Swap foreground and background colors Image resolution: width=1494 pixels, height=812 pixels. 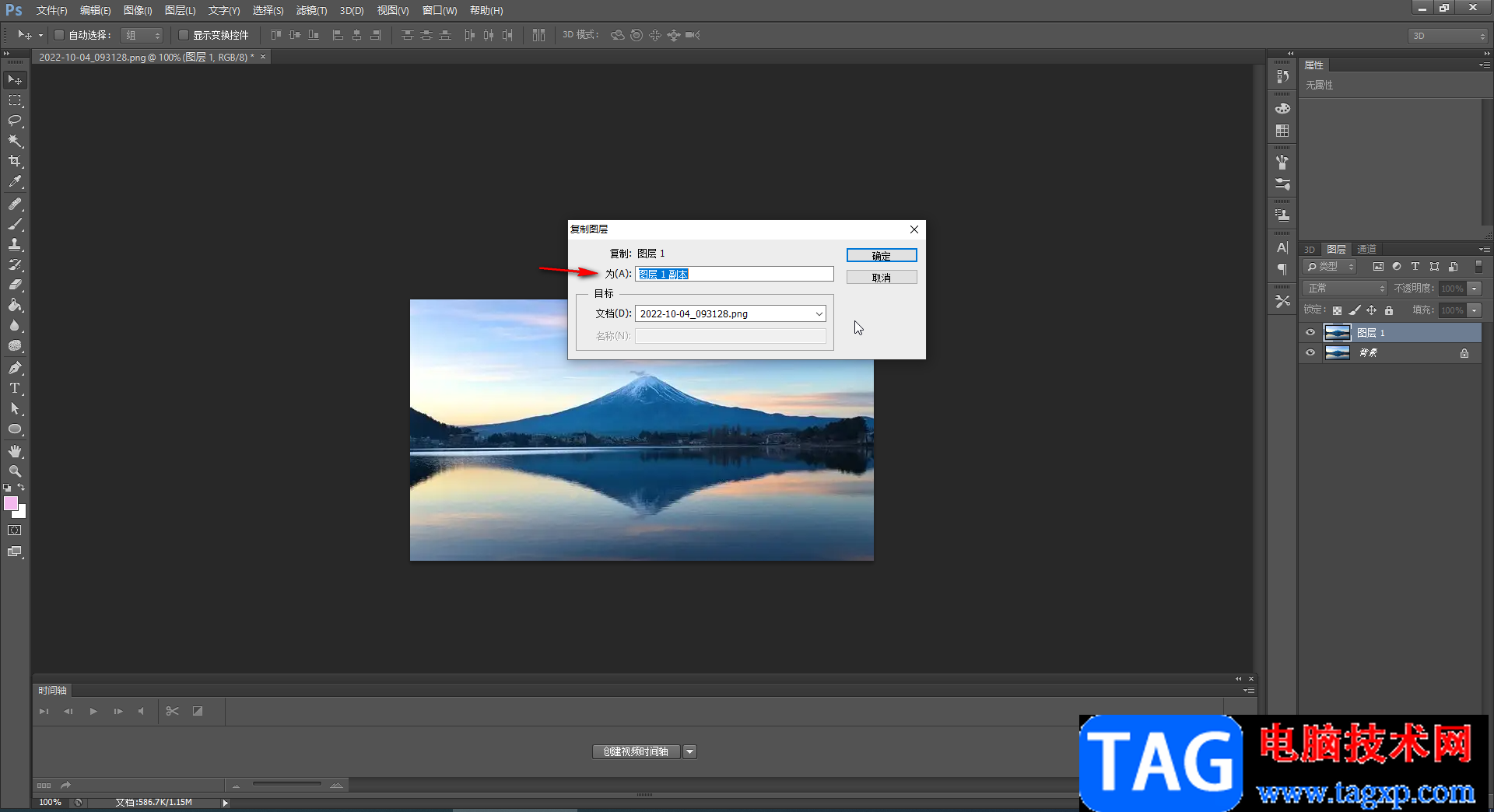[x=22, y=488]
